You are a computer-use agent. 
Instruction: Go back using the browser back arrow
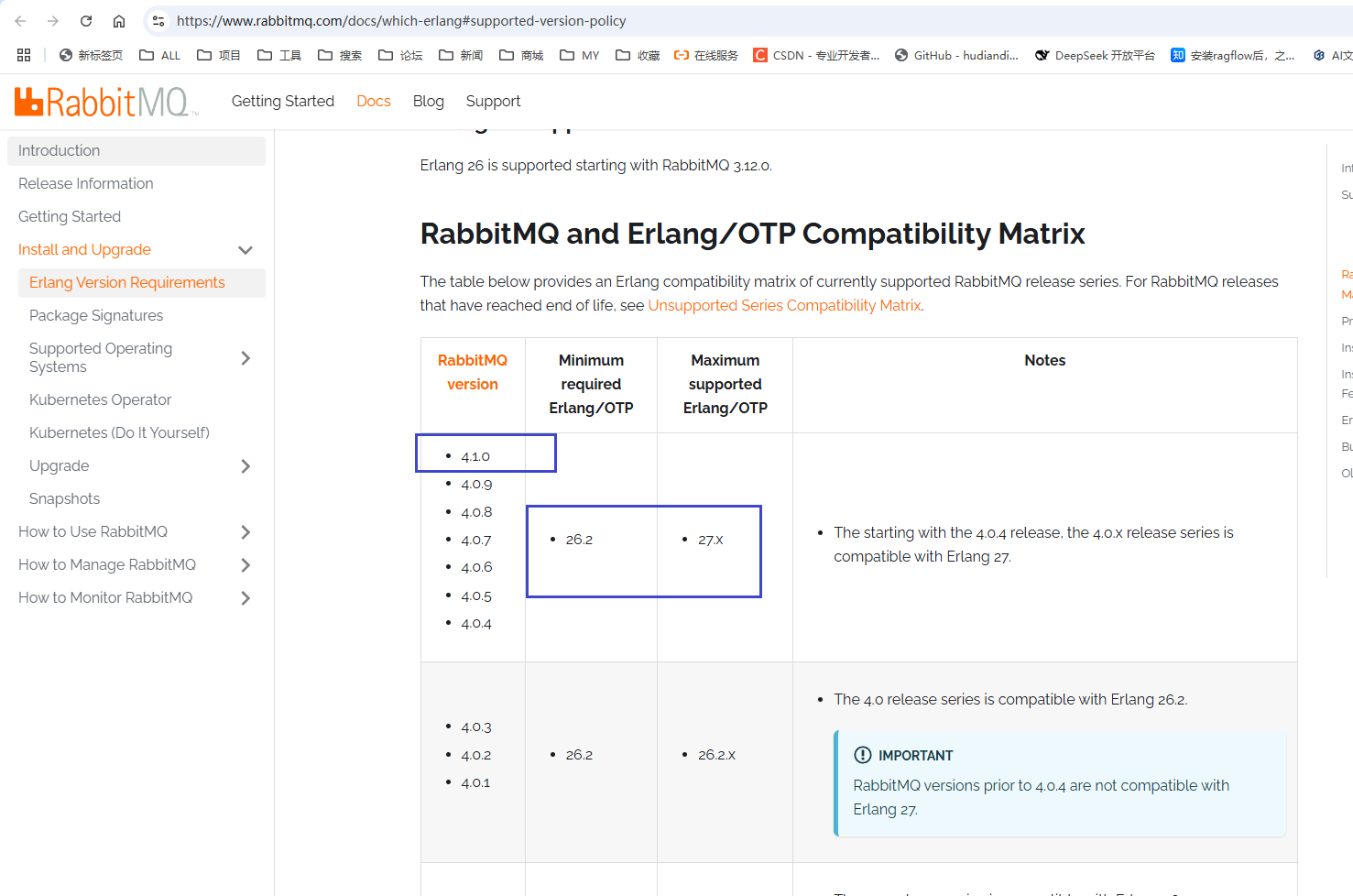click(x=20, y=21)
